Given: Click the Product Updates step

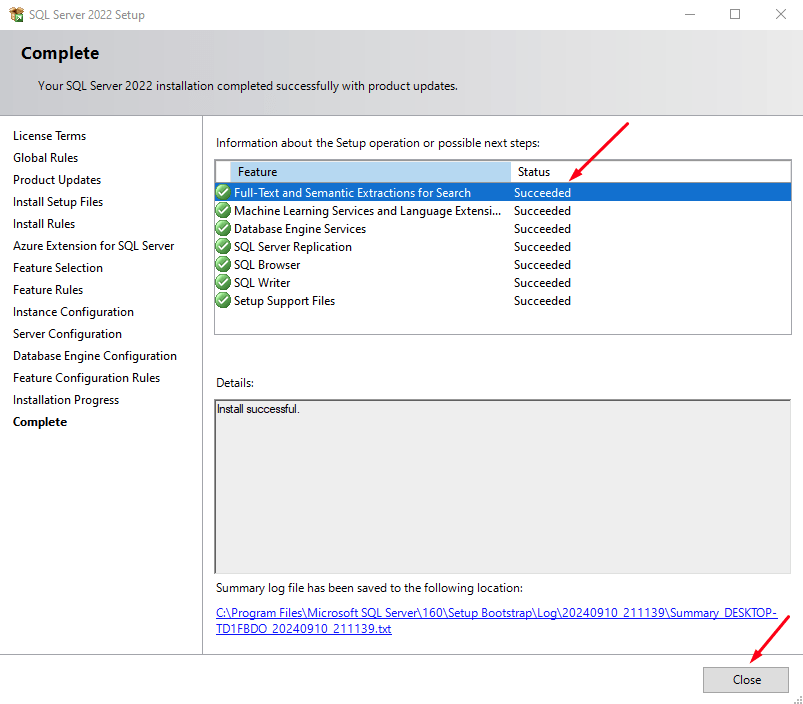Looking at the screenshot, I should tap(57, 180).
